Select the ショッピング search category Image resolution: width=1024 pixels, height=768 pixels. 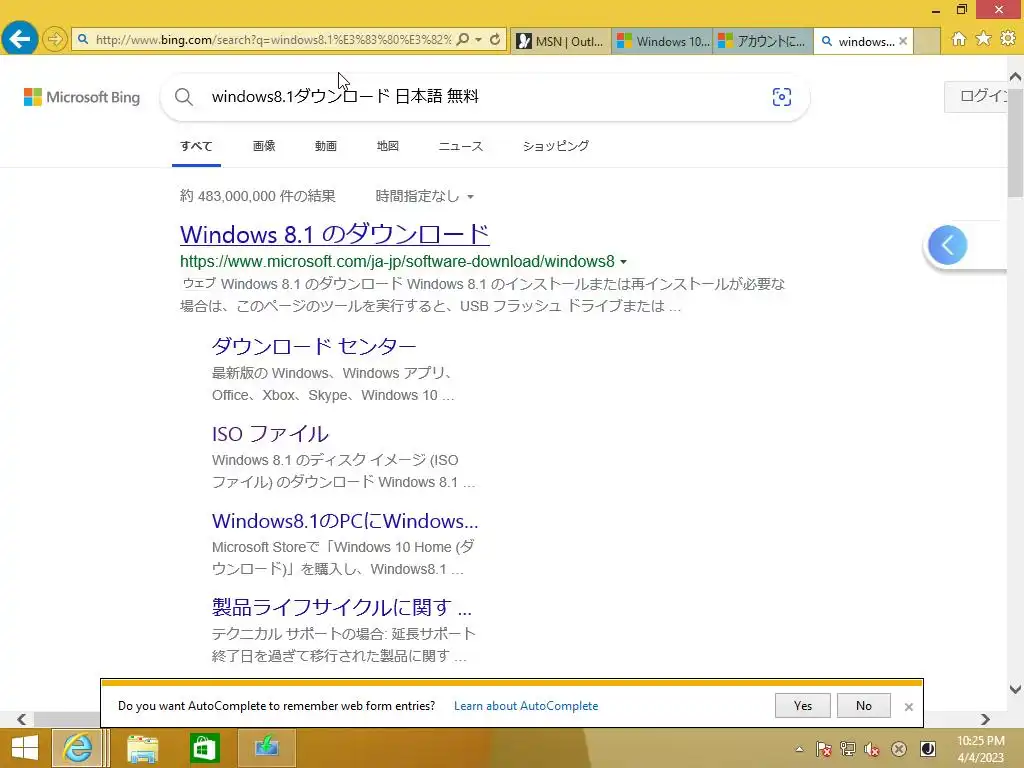click(x=556, y=146)
